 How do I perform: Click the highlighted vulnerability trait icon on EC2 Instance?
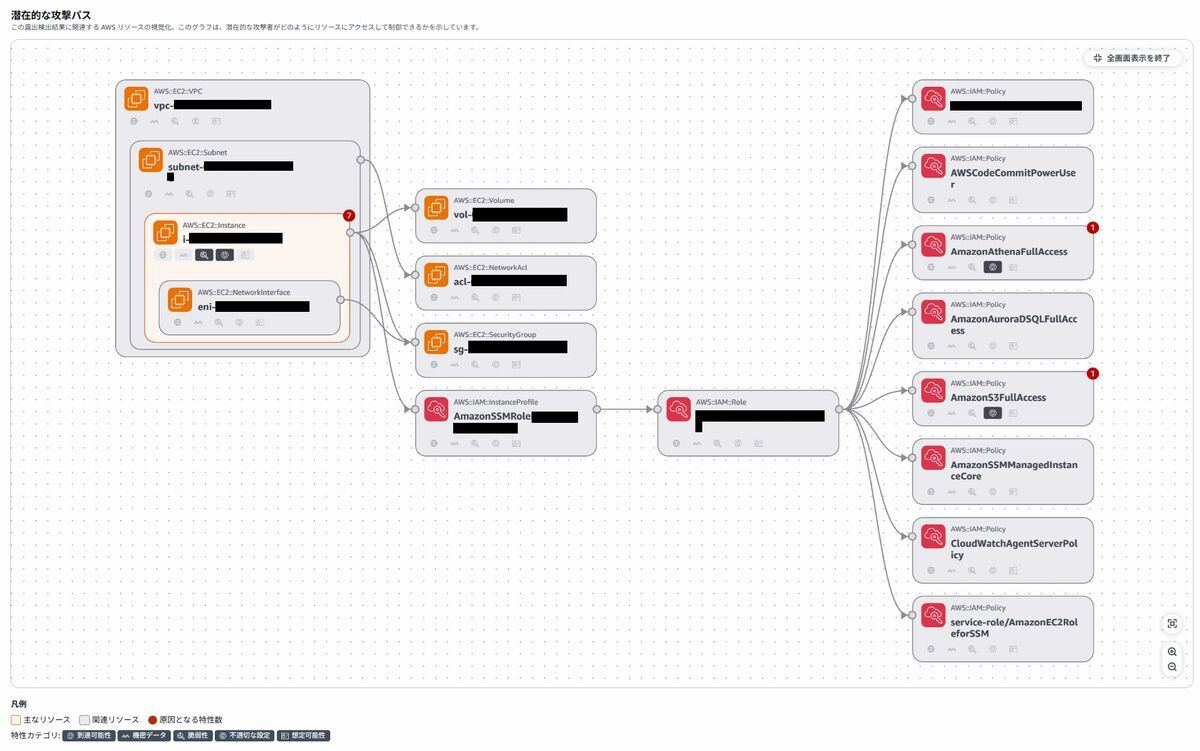point(204,255)
